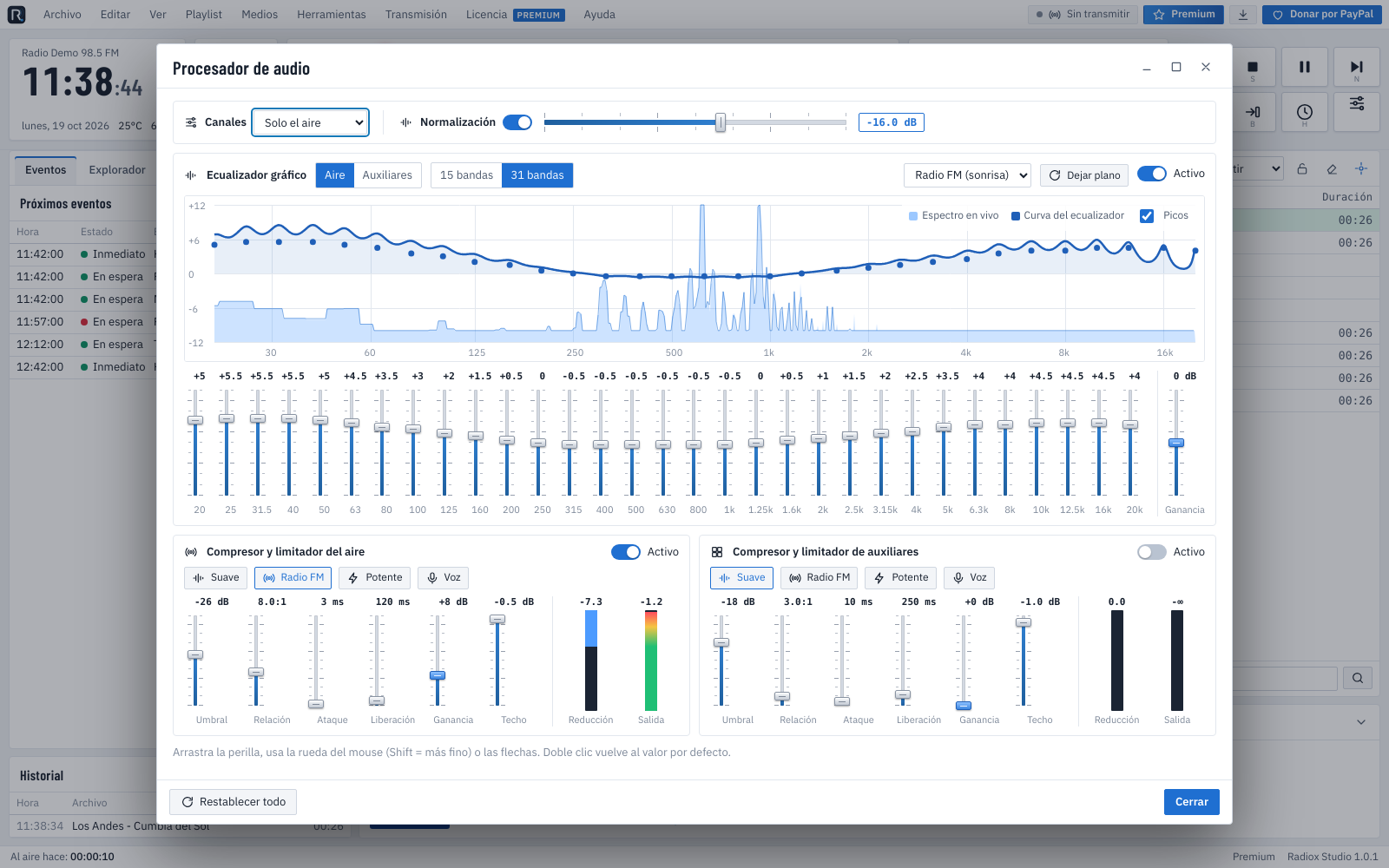Screen dimensions: 1389x868
Task: Select the Voz preset for air compressor
Action: (x=443, y=578)
